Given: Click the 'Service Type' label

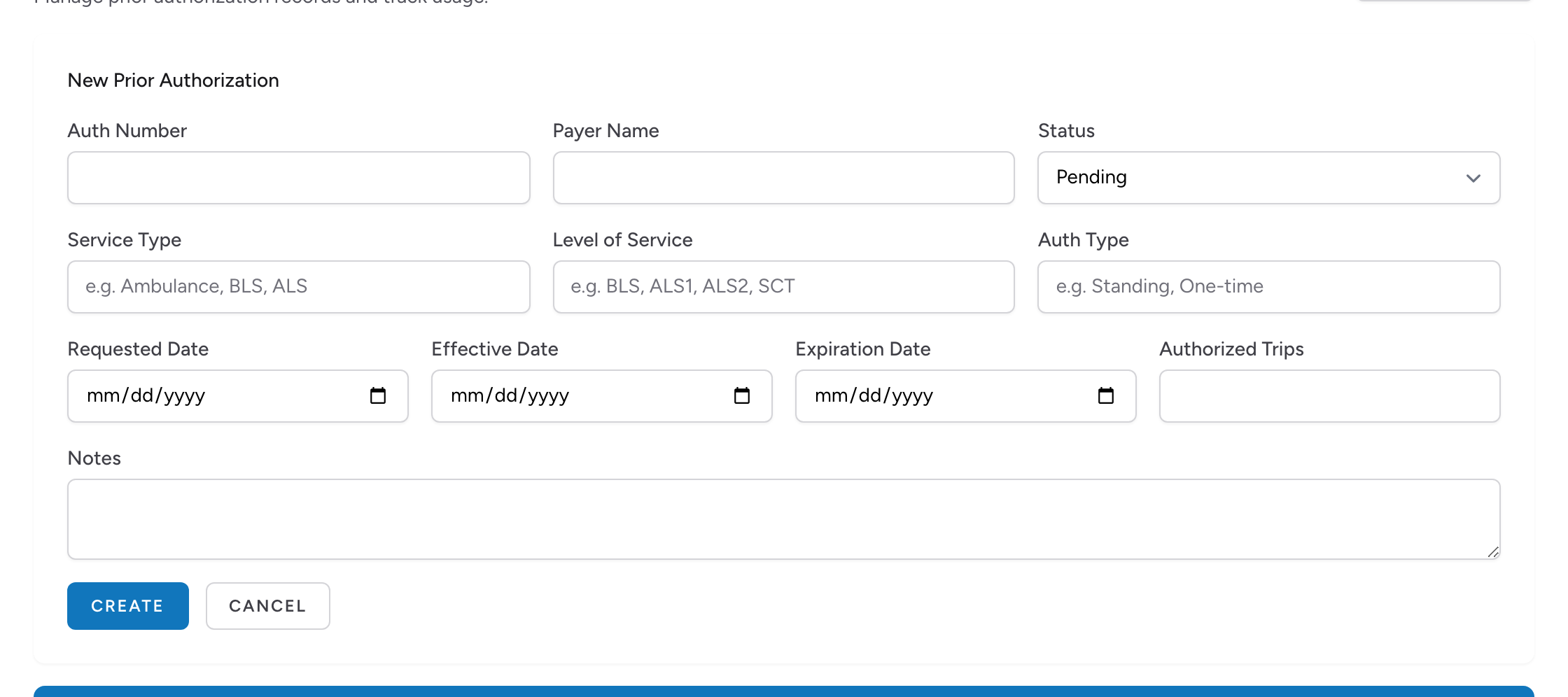Looking at the screenshot, I should tap(125, 240).
